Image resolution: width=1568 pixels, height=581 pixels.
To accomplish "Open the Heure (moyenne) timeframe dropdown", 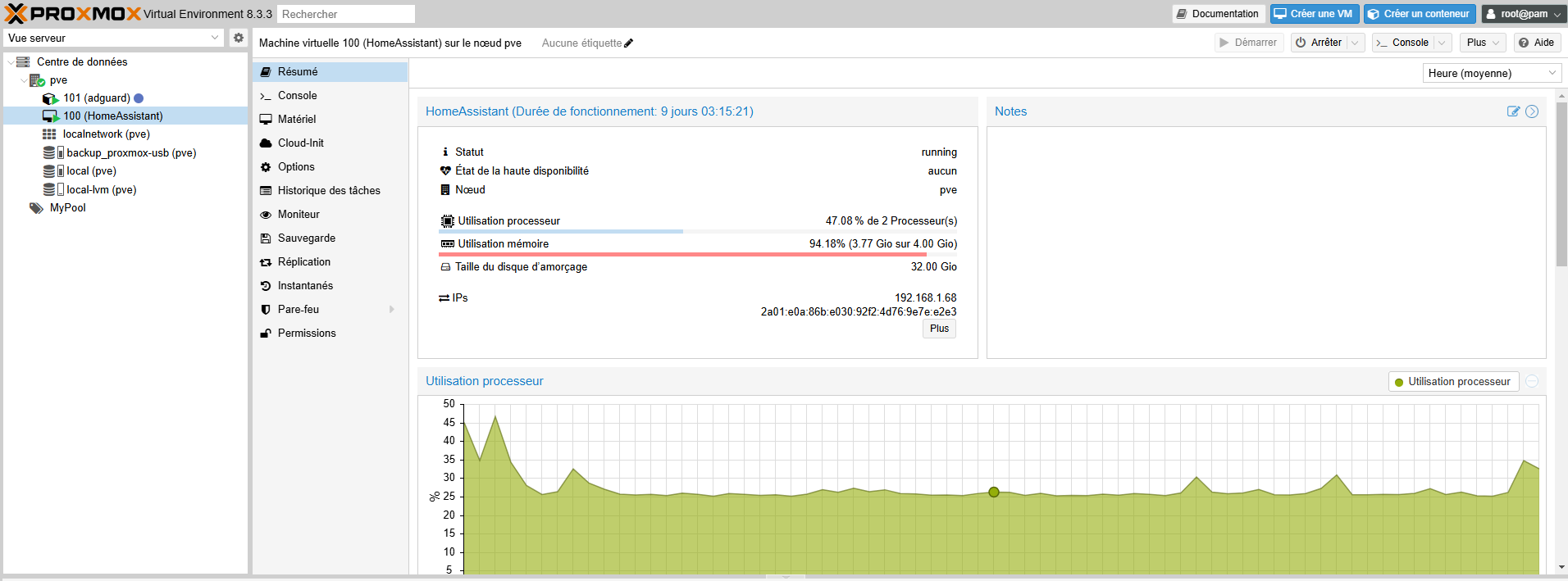I will (x=1492, y=74).
